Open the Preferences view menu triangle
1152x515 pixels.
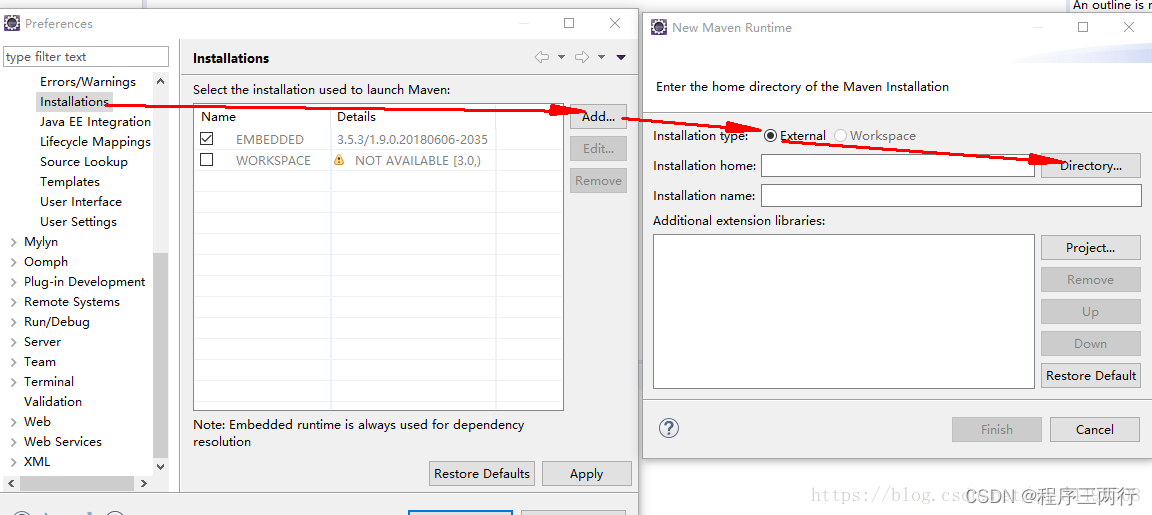pos(621,57)
